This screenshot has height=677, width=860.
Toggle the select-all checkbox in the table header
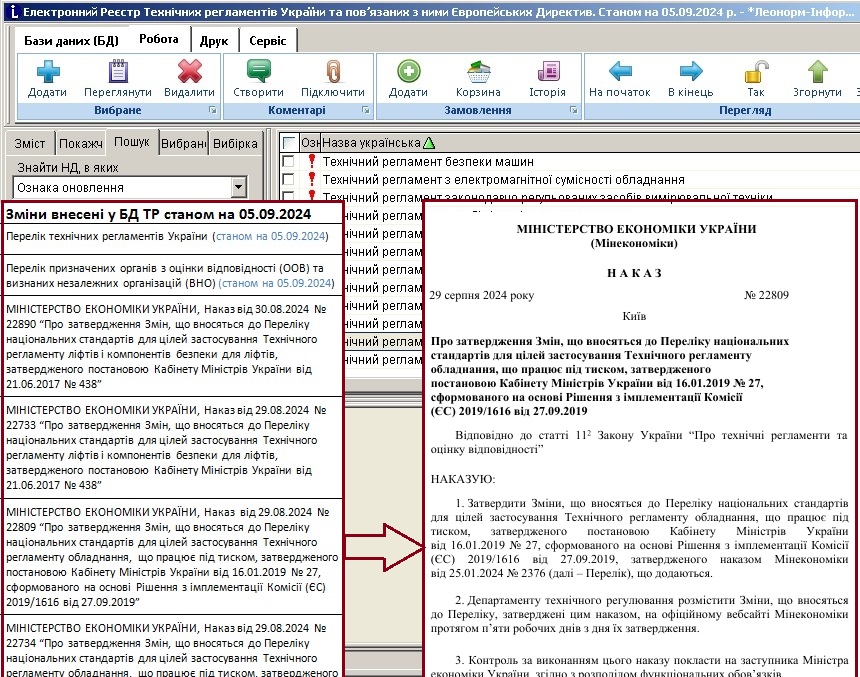click(289, 143)
